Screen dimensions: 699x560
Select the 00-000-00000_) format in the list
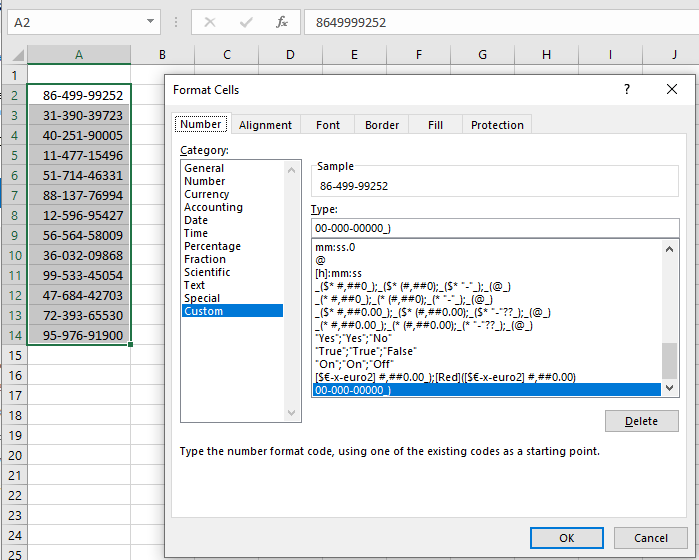click(486, 390)
